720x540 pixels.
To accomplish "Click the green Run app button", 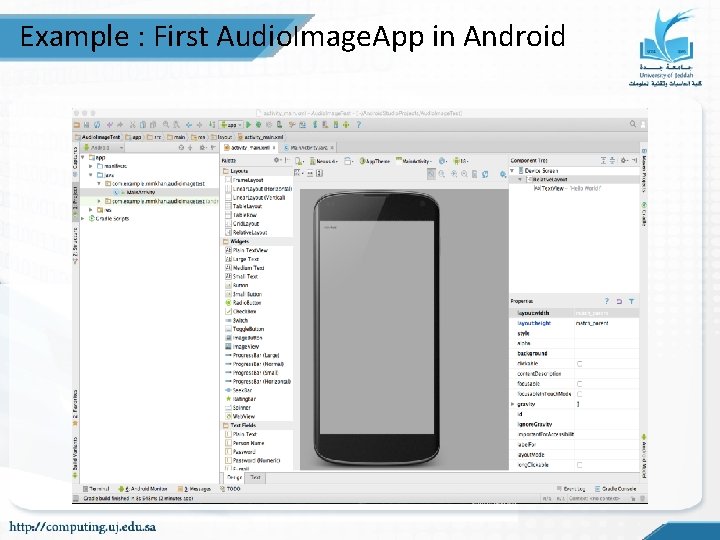I will click(x=248, y=124).
